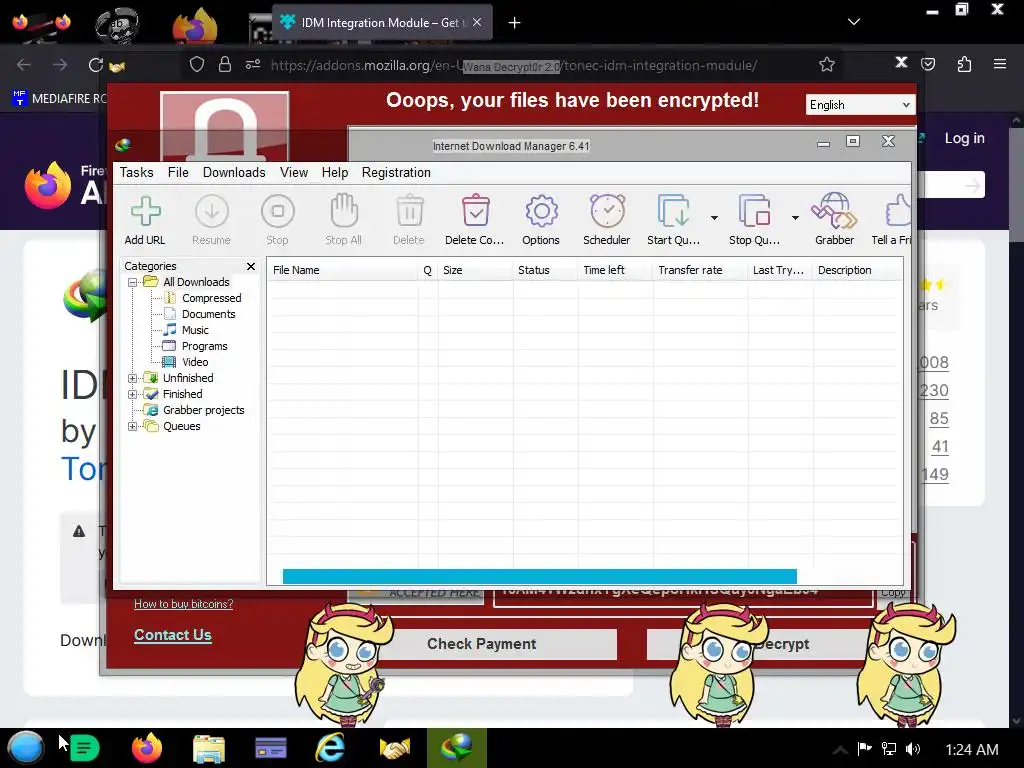The width and height of the screenshot is (1024, 768).
Task: Bookmark page with star icon
Action: coord(827,65)
